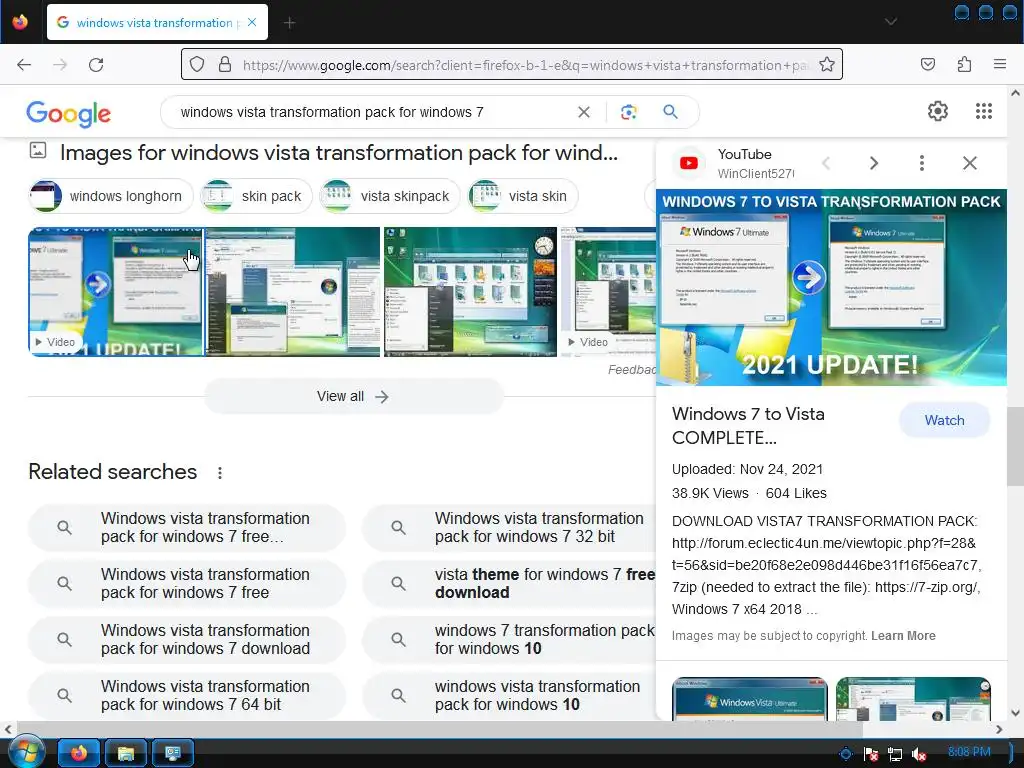This screenshot has height=768, width=1024.
Task: Open the Learn More copyright link
Action: [903, 636]
